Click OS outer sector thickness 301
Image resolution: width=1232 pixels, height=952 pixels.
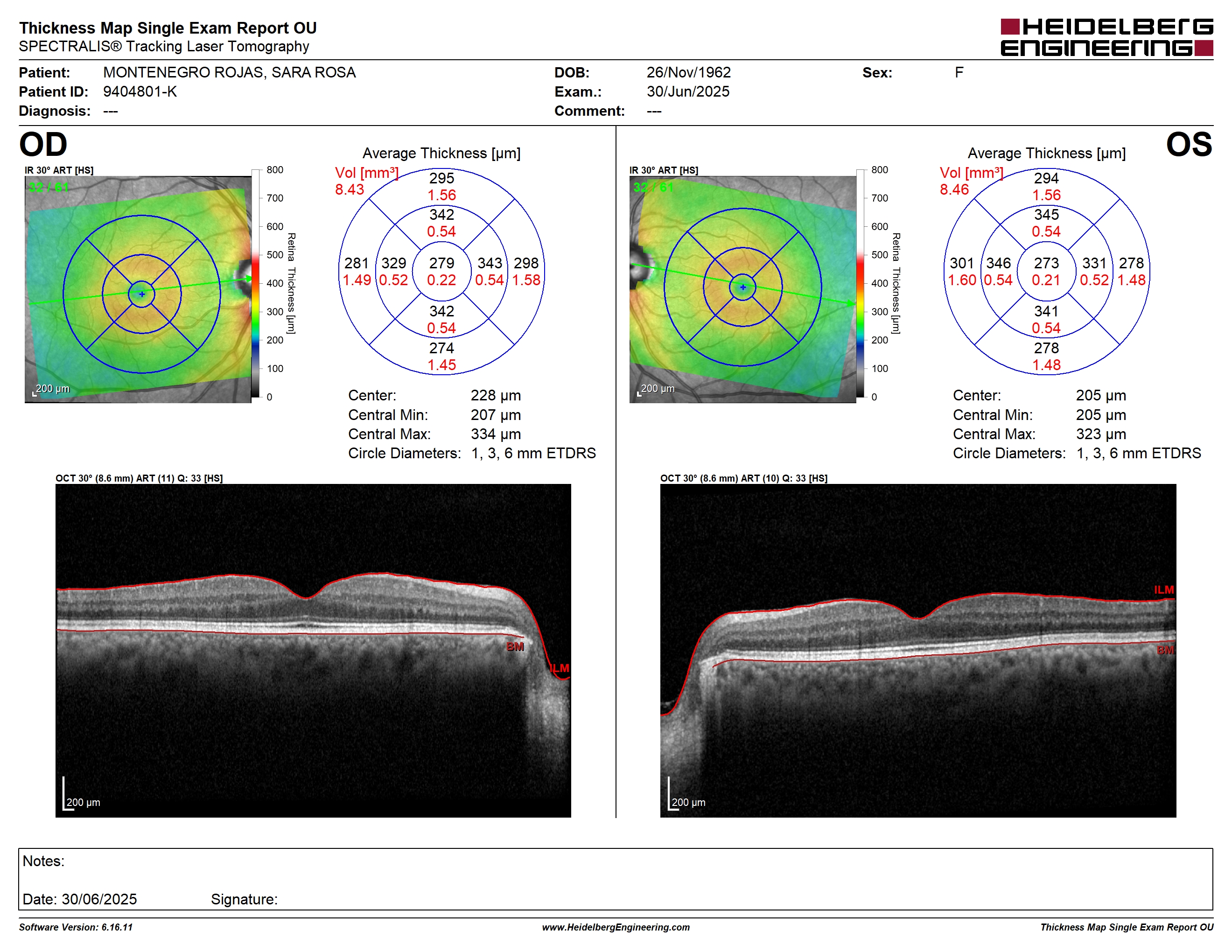click(x=962, y=263)
